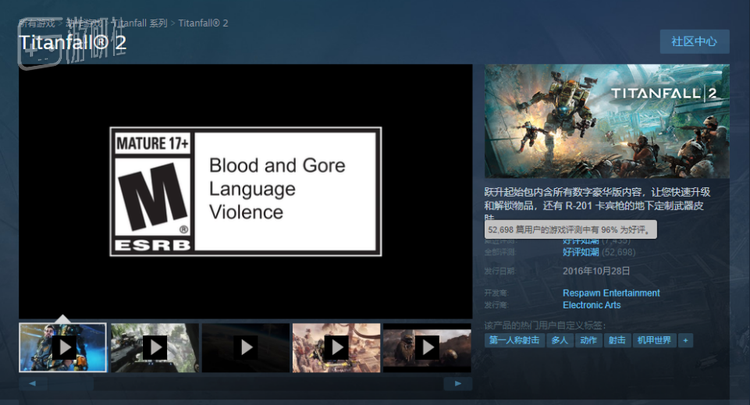This screenshot has height=405, width=750.
Task: Play the fifth video thumbnail
Action: (427, 347)
